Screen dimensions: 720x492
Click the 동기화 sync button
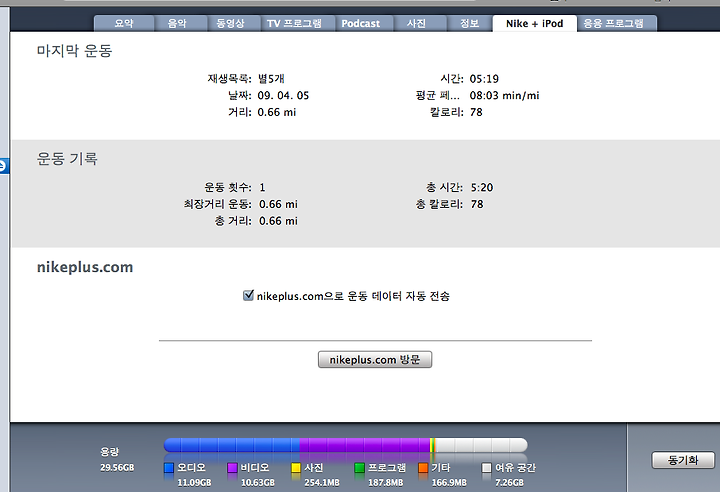tap(683, 460)
